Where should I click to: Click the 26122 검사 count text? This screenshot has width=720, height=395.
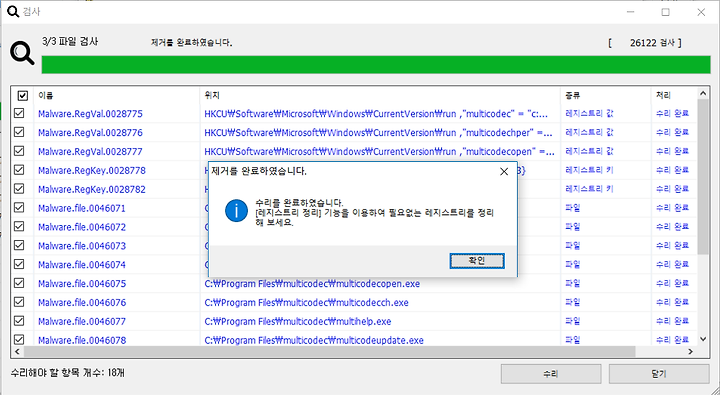[x=652, y=43]
